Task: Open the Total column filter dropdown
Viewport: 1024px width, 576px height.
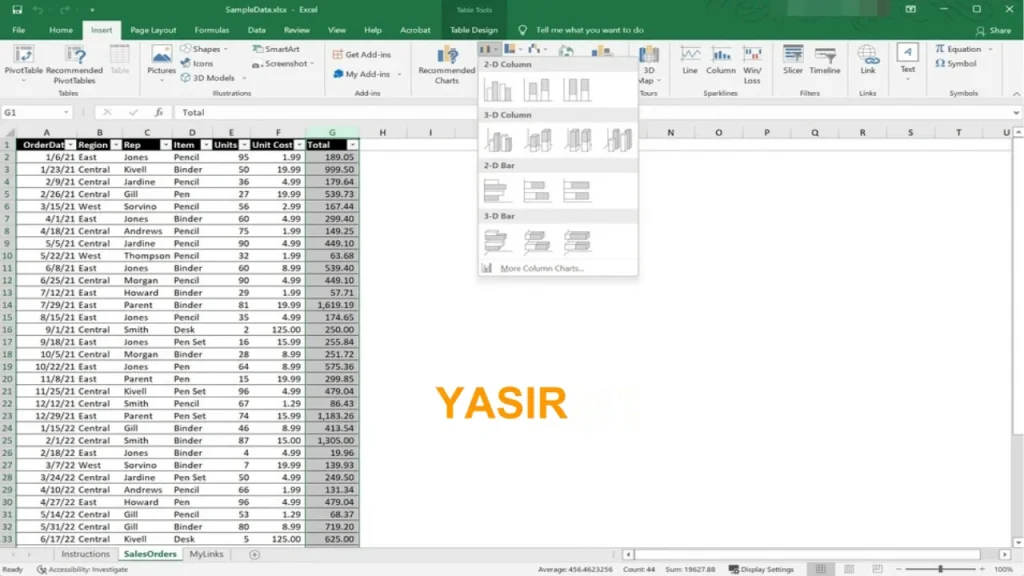Action: (353, 145)
